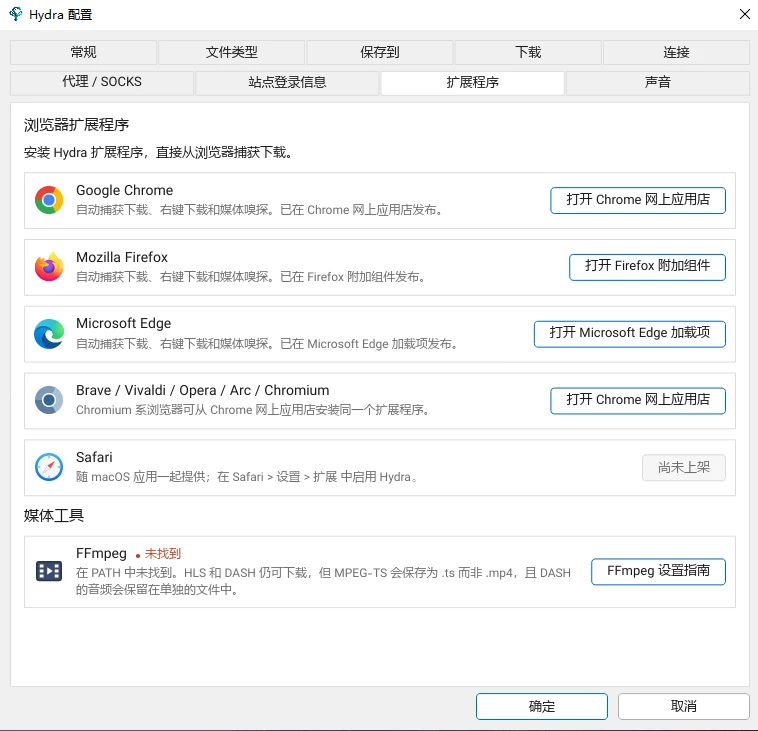Switch to 代理 / SOCKS tab

(x=102, y=82)
